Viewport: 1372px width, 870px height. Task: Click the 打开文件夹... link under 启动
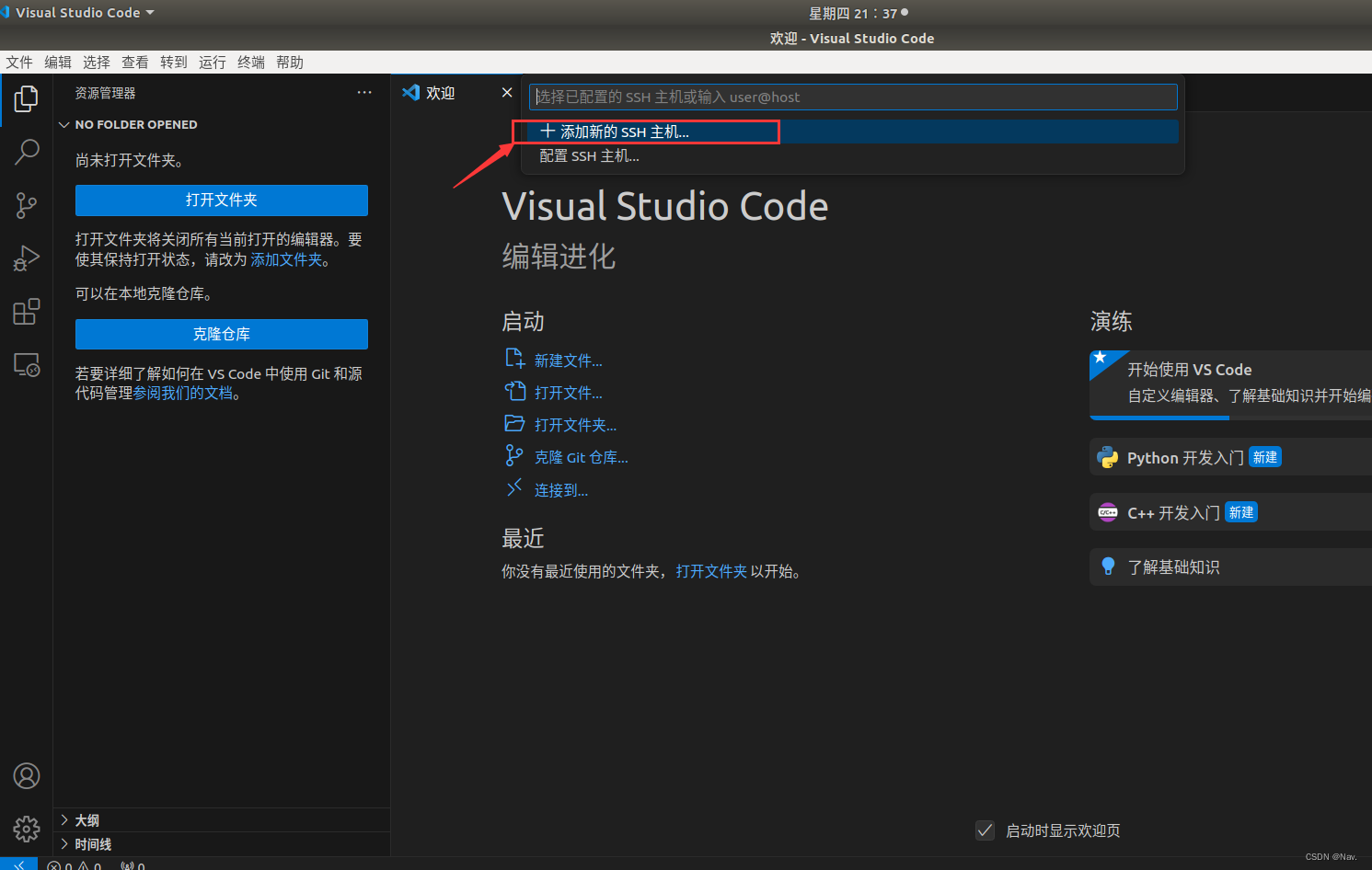(576, 425)
